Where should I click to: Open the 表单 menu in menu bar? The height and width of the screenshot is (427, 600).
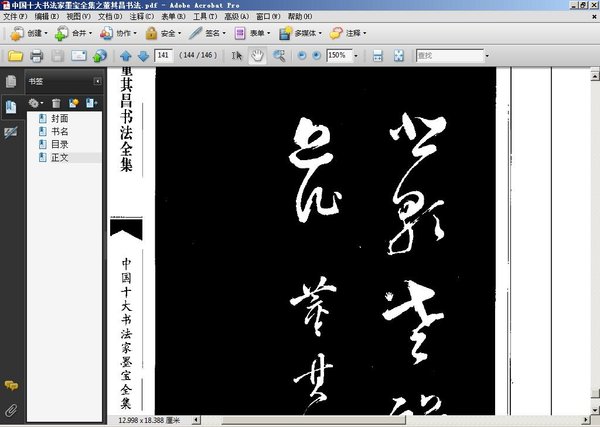coord(173,16)
